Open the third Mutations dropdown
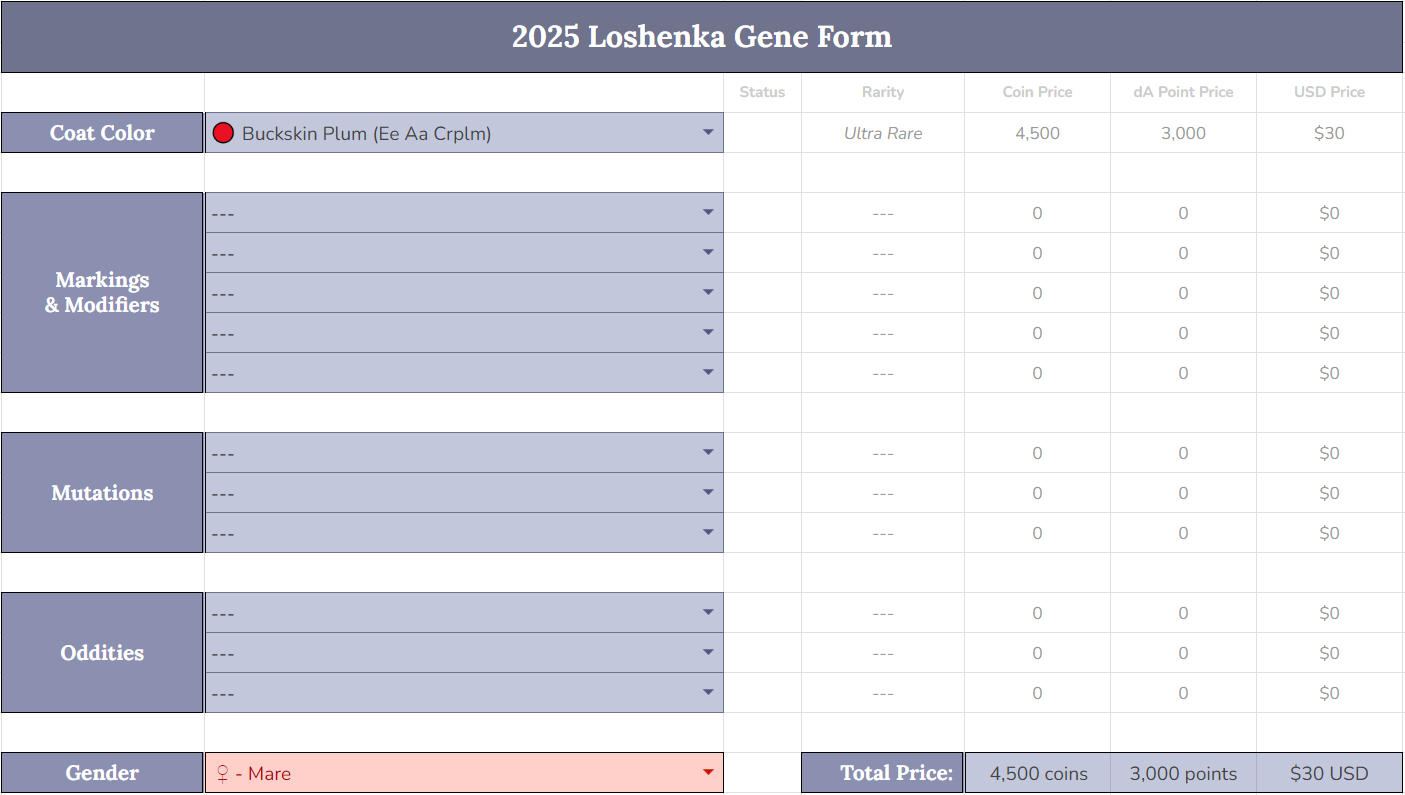This screenshot has width=1405, height=795. (x=708, y=532)
